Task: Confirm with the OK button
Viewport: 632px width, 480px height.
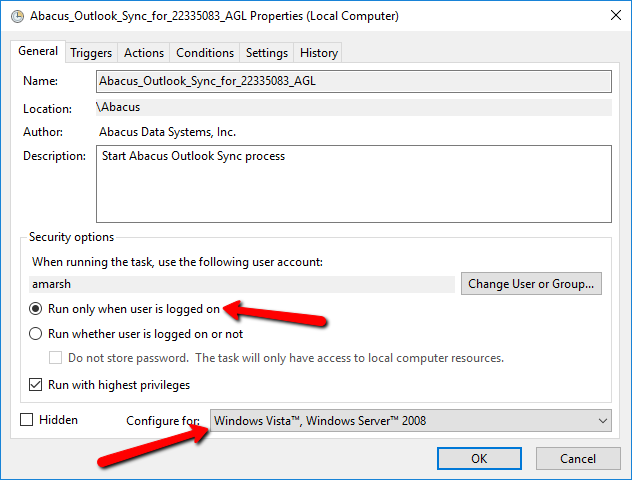Action: pos(479,459)
